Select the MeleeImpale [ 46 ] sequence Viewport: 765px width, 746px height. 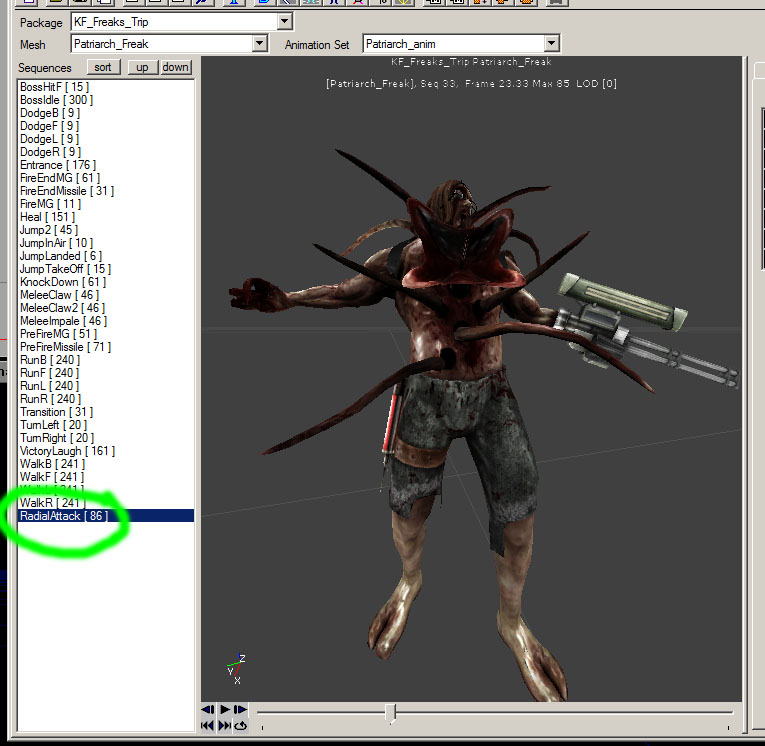pyautogui.click(x=105, y=321)
